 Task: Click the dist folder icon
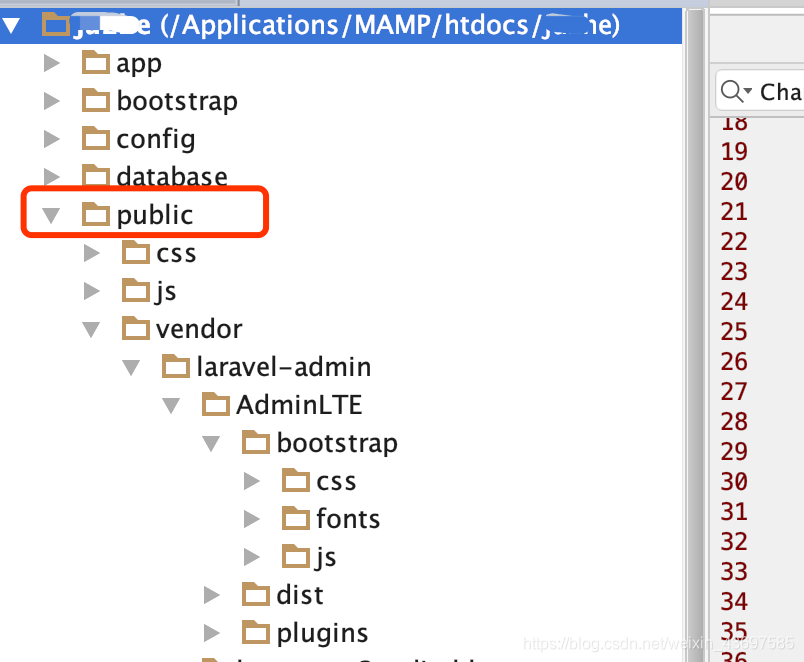click(x=256, y=593)
